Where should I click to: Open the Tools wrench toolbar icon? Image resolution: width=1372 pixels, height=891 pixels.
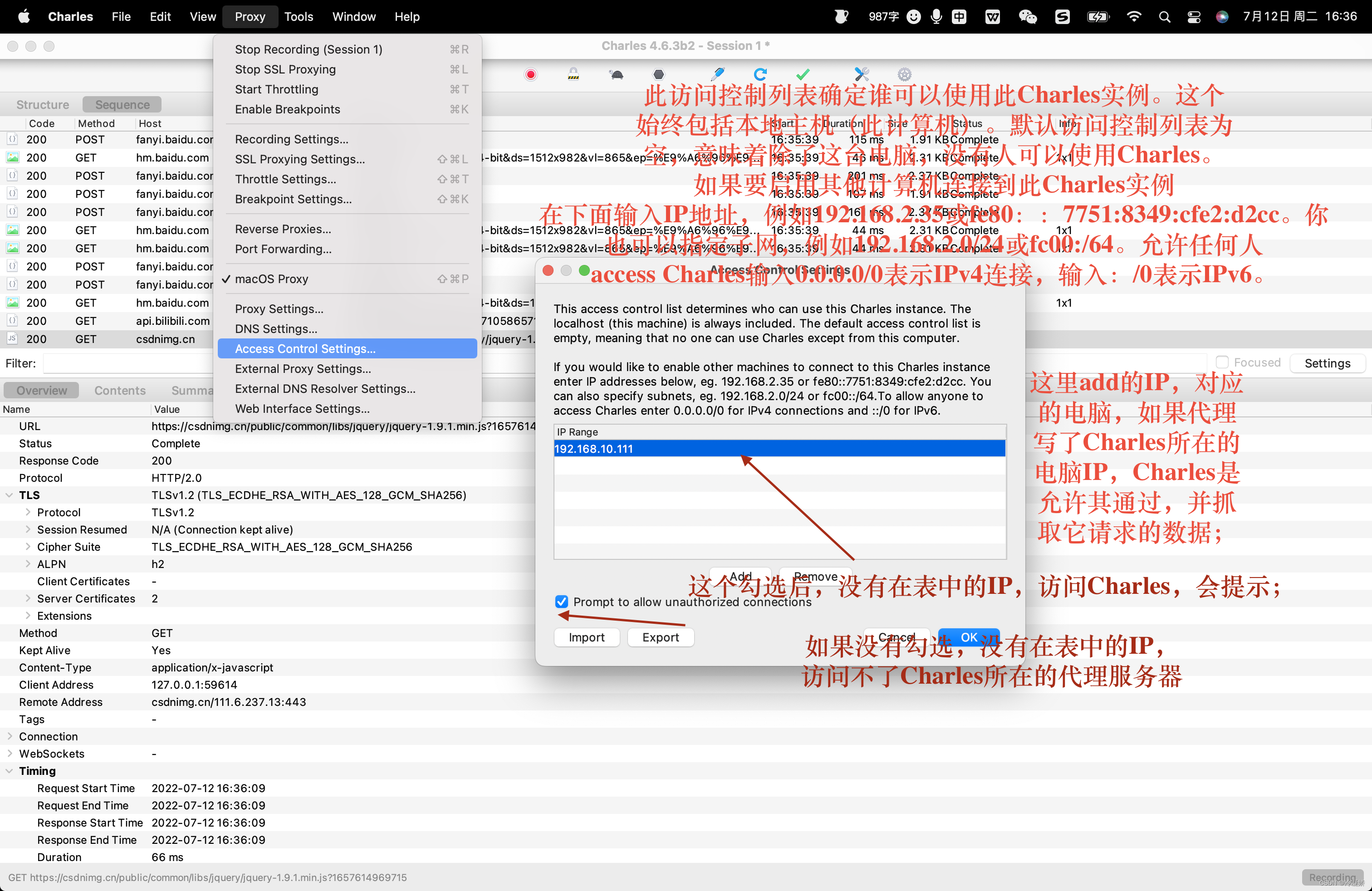862,74
